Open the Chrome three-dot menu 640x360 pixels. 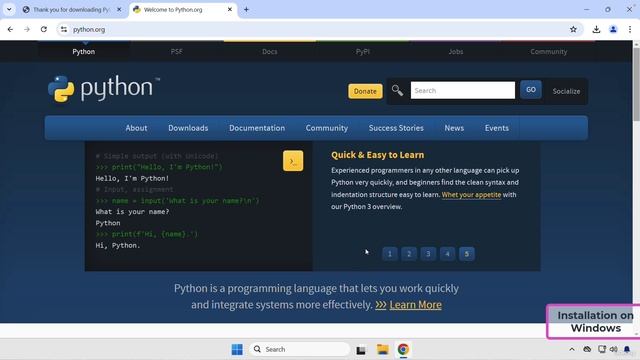[630, 29]
